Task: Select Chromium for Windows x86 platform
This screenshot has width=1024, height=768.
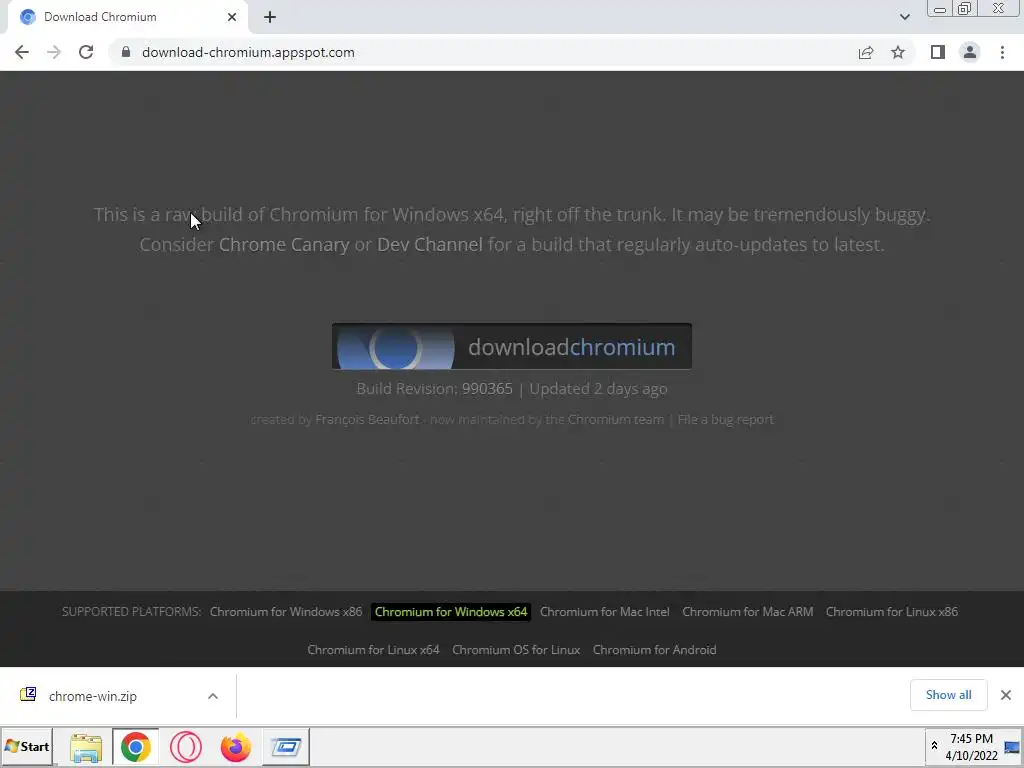Action: point(286,612)
